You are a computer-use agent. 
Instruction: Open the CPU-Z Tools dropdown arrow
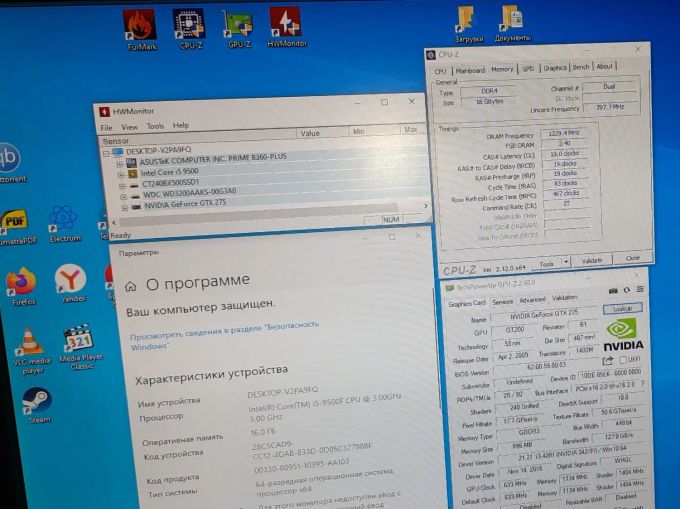click(x=565, y=261)
